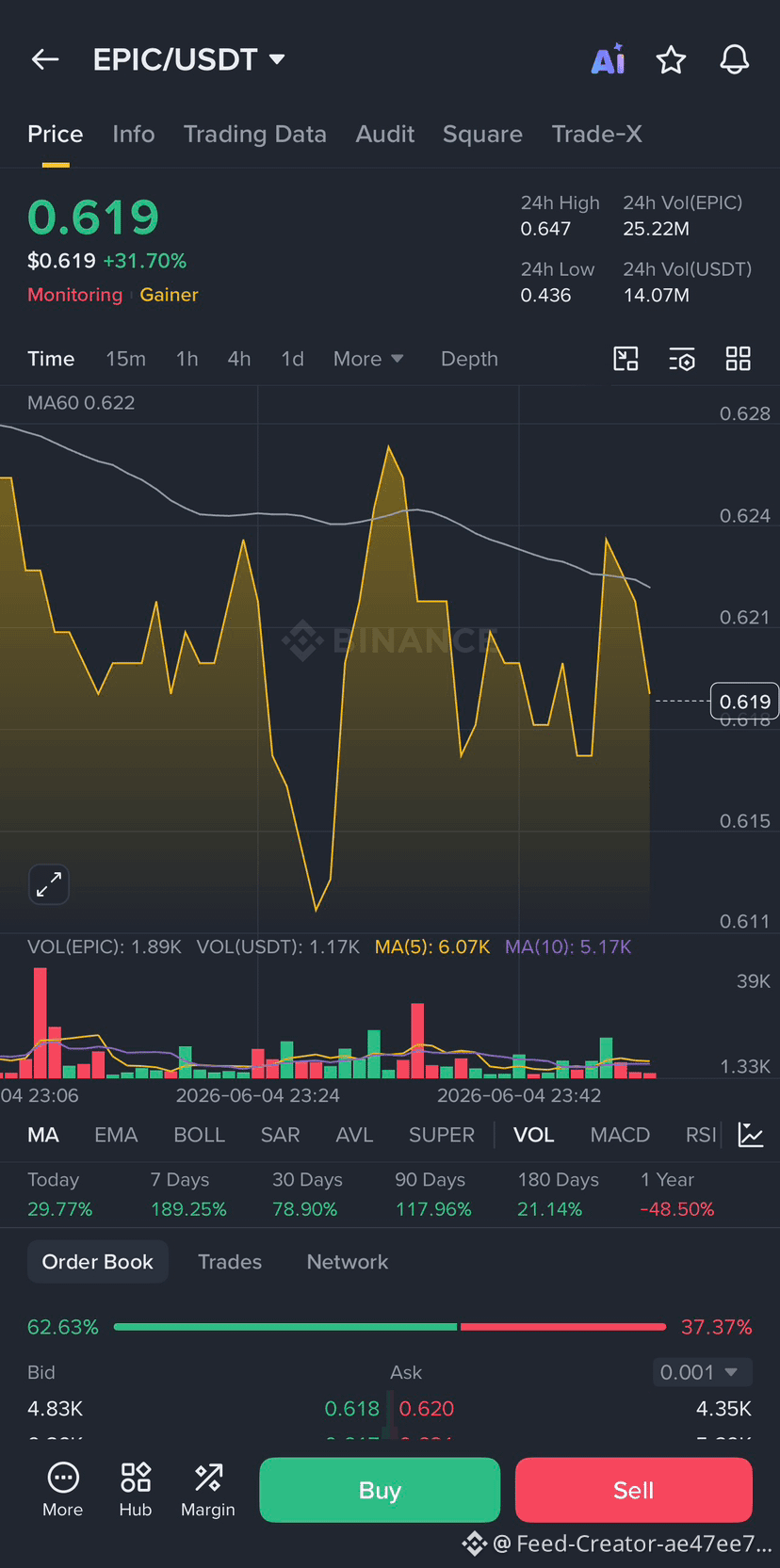Tap the 30 Days 78.90% performance
Image resolution: width=780 pixels, height=1568 pixels.
coord(307,1194)
